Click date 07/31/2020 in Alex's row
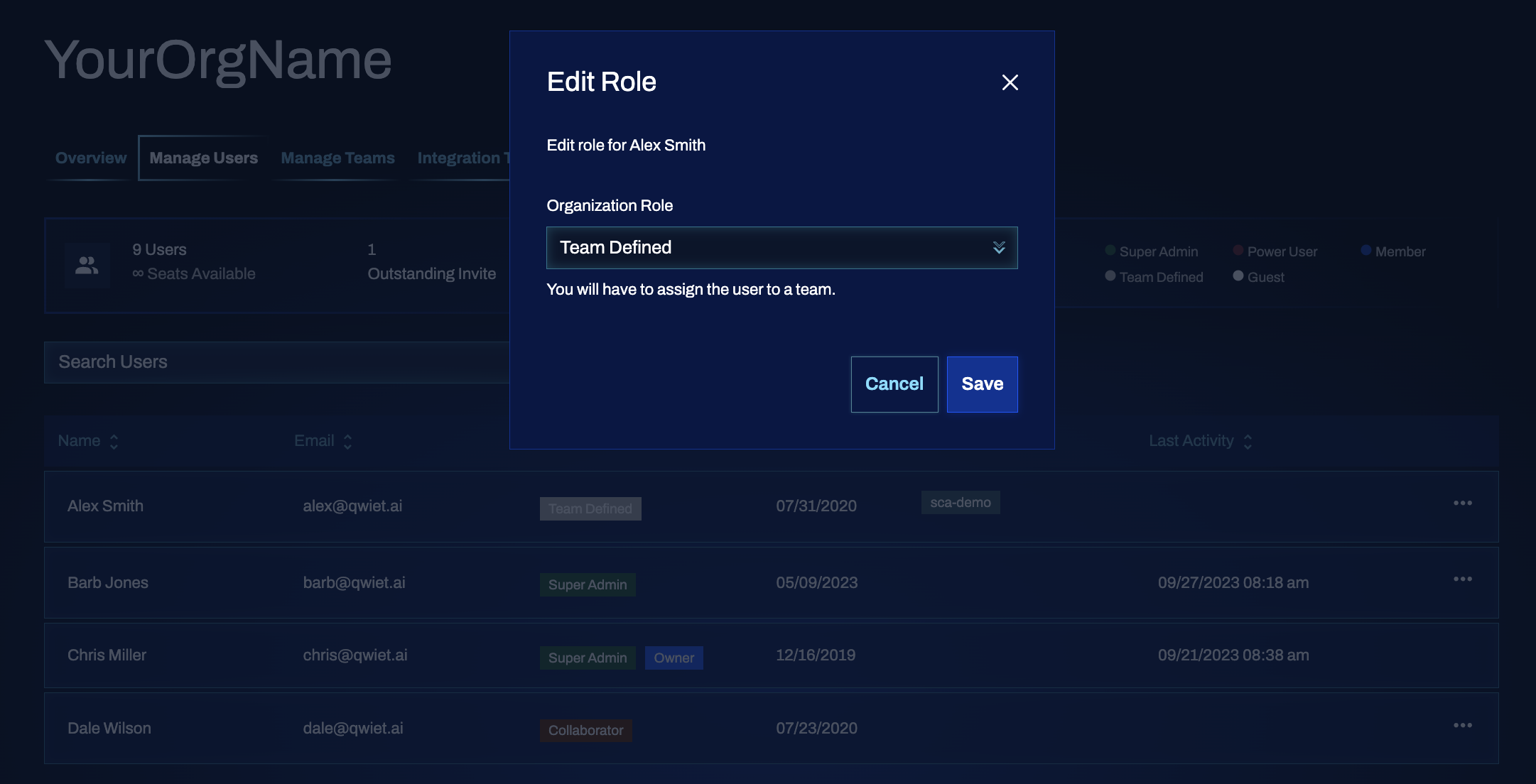The height and width of the screenshot is (784, 1536). pos(816,506)
